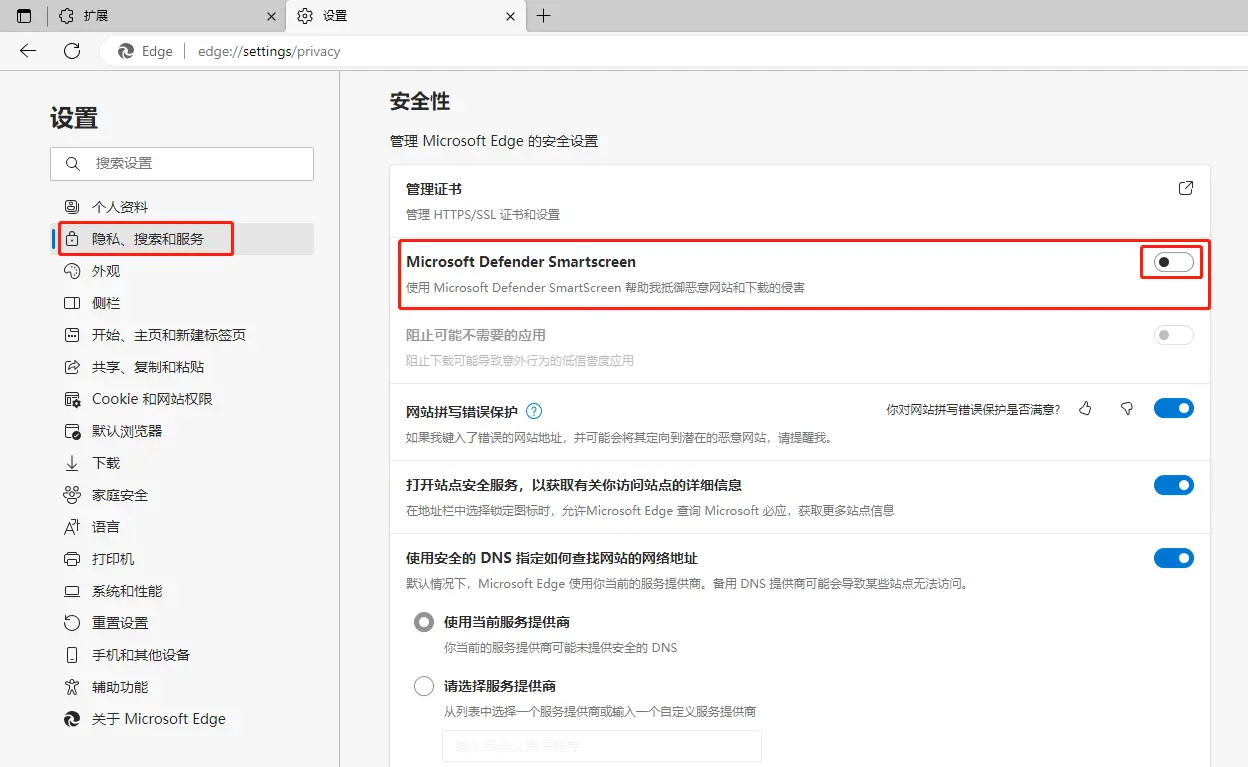Click the Edge logo in address bar
The height and width of the screenshot is (767, 1248).
(x=126, y=51)
